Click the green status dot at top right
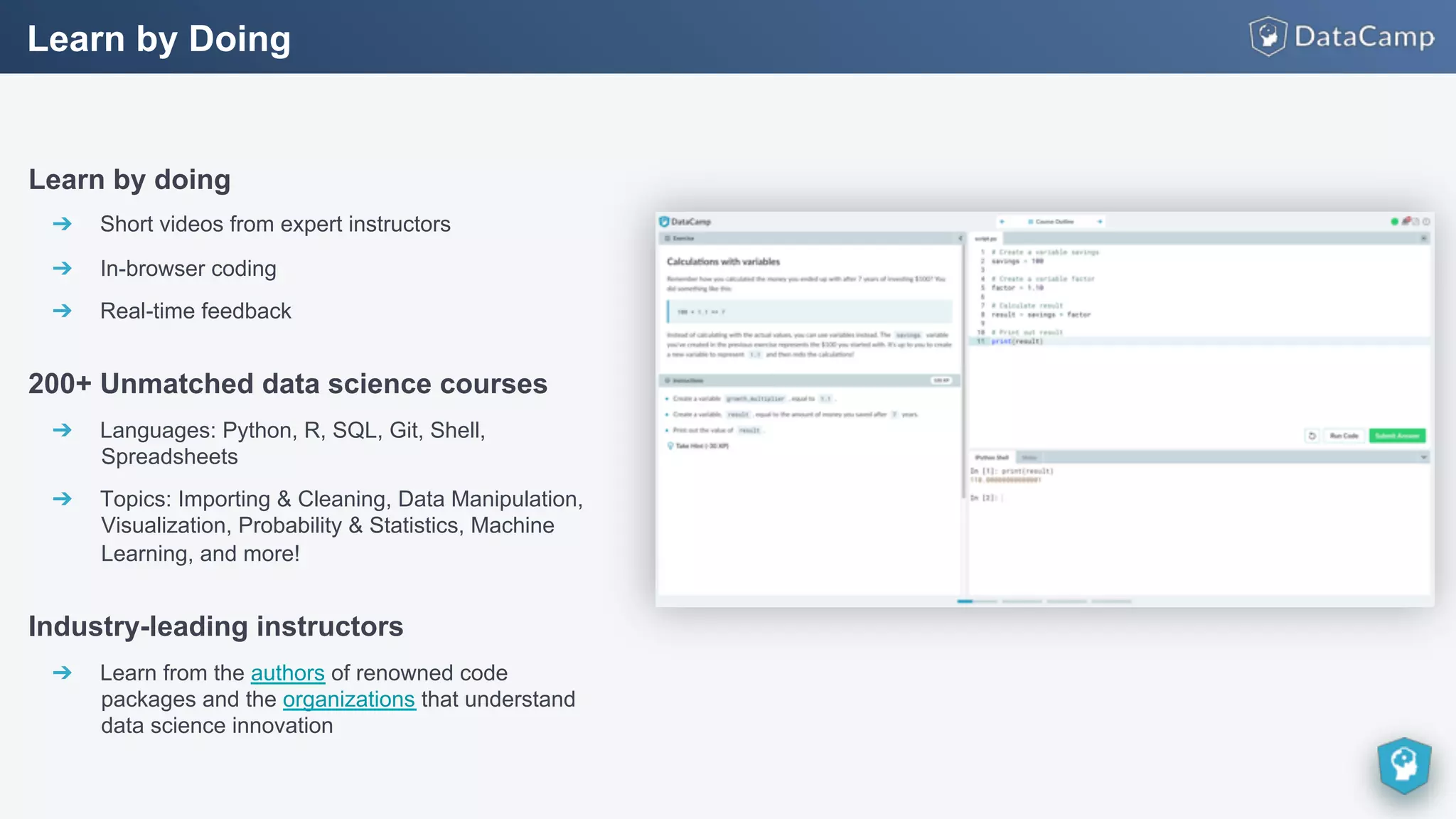 point(1394,222)
